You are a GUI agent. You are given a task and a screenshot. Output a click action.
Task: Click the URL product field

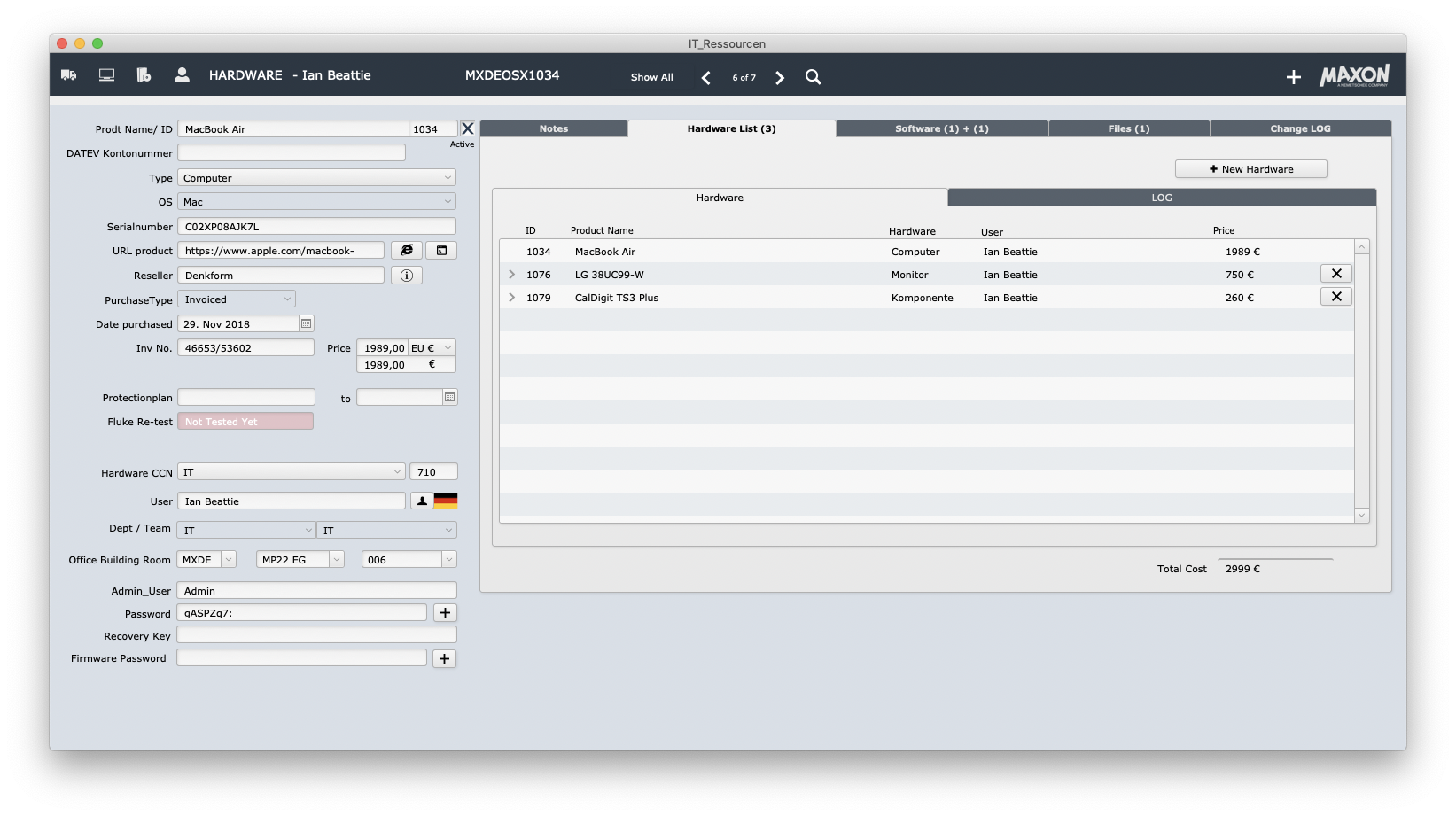pyautogui.click(x=281, y=251)
